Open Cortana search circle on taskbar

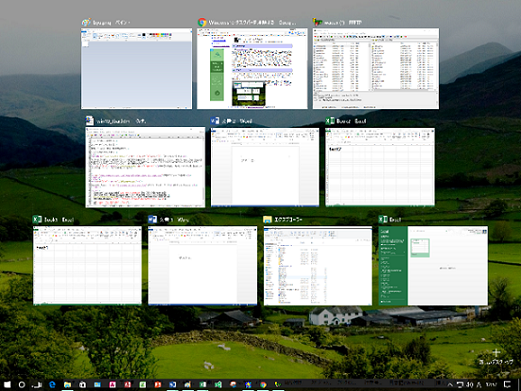coord(22,385)
